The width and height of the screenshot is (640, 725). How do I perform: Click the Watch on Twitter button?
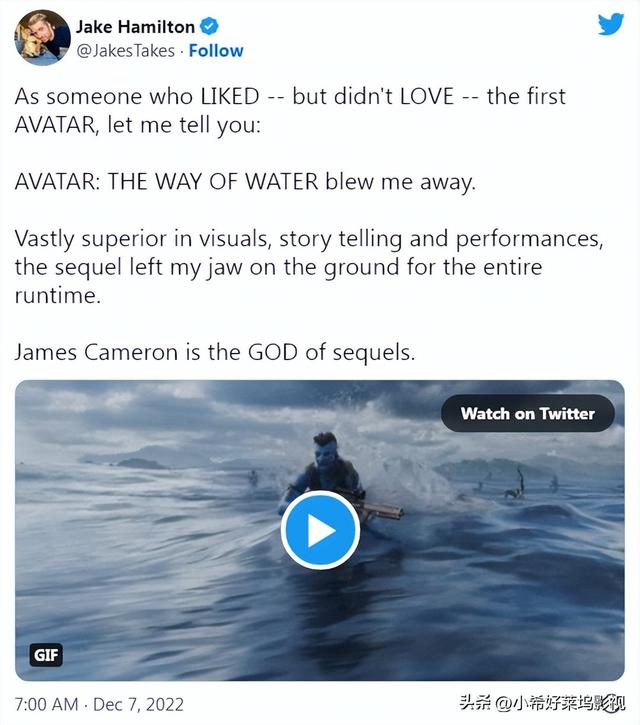coord(528,413)
